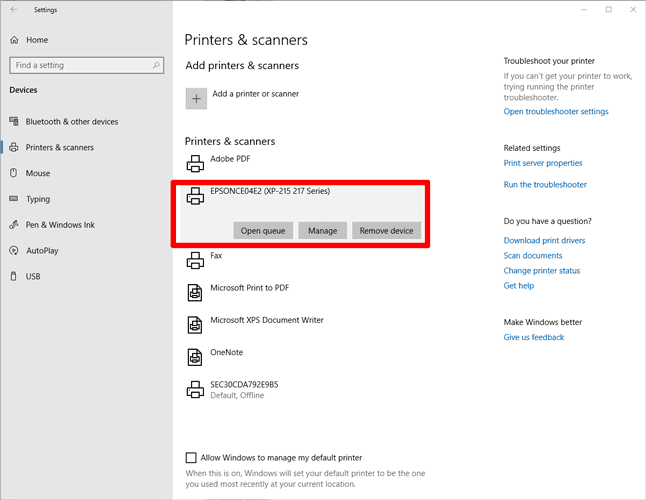Click the Get help link
Image resolution: width=646 pixels, height=500 pixels.
(x=518, y=285)
